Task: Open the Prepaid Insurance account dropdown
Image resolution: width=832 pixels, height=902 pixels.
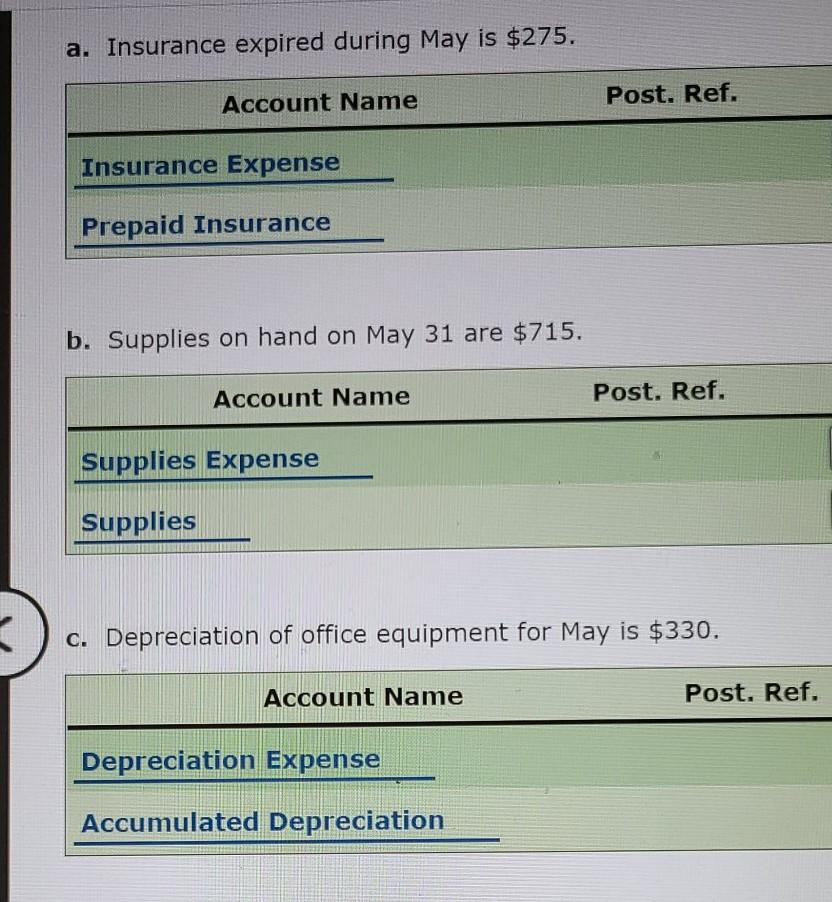Action: (x=228, y=227)
